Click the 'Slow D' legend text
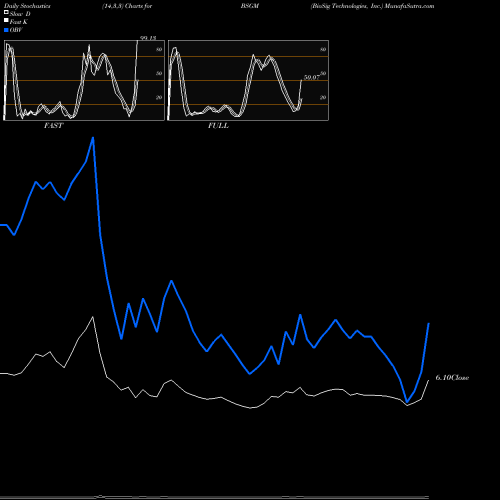500x500 pixels. [x=20, y=14]
